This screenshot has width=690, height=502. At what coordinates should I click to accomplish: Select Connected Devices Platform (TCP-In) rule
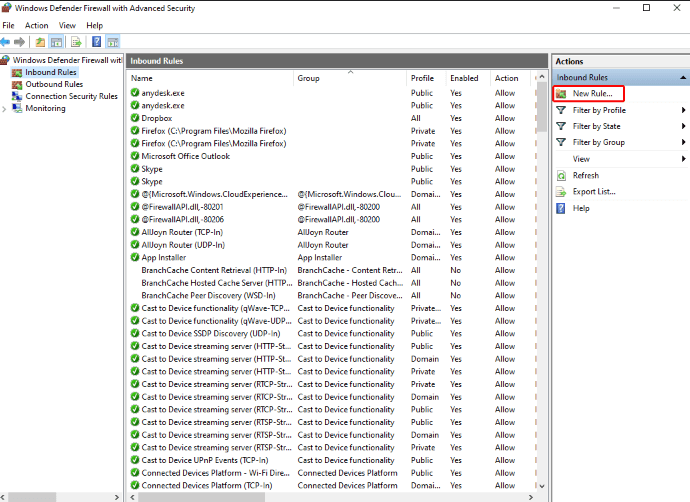[x=207, y=486]
